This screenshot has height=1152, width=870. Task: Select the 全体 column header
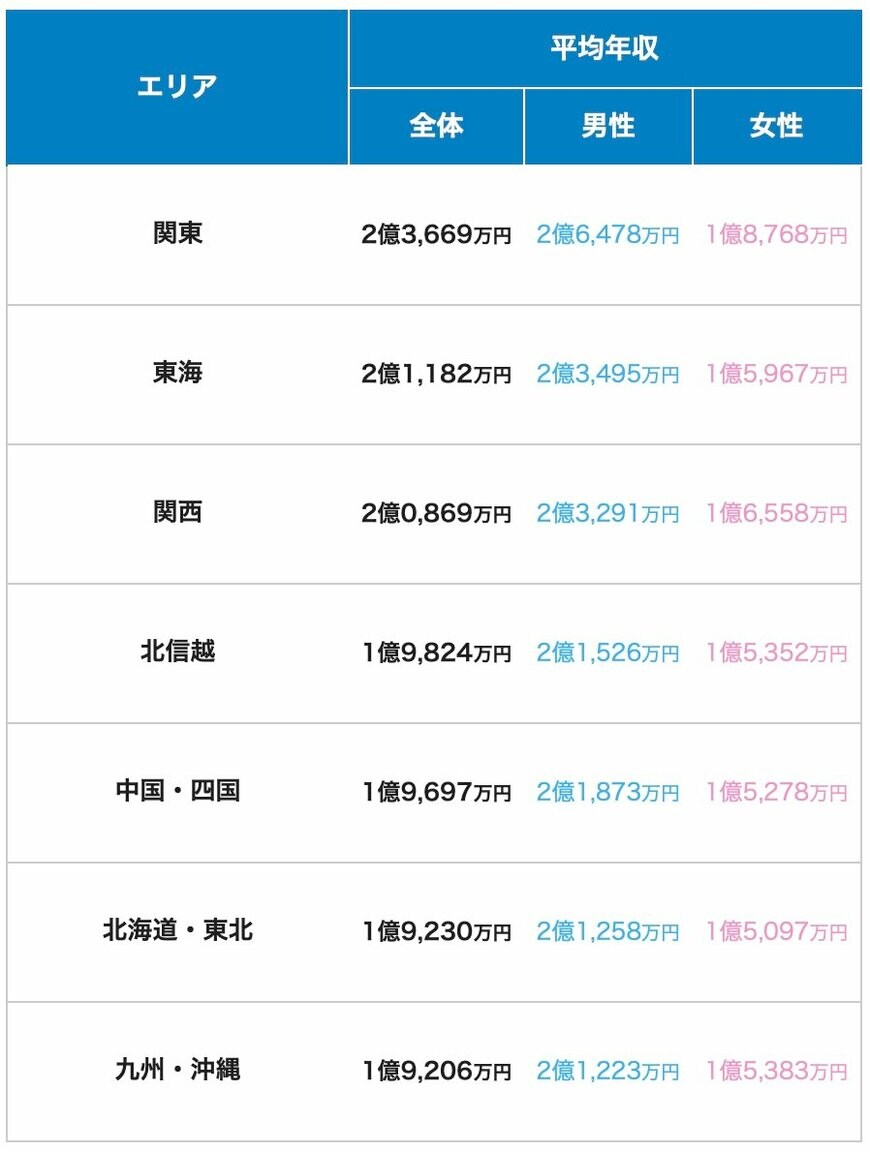(x=436, y=126)
